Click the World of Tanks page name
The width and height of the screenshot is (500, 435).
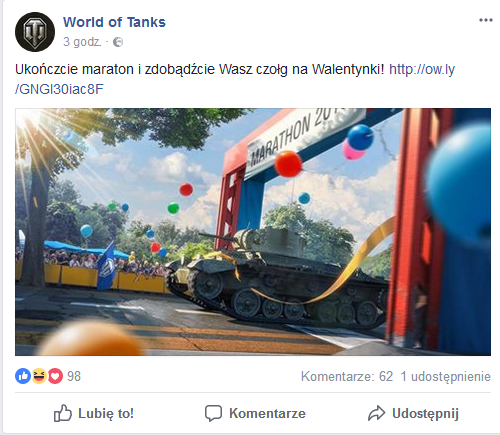114,22
